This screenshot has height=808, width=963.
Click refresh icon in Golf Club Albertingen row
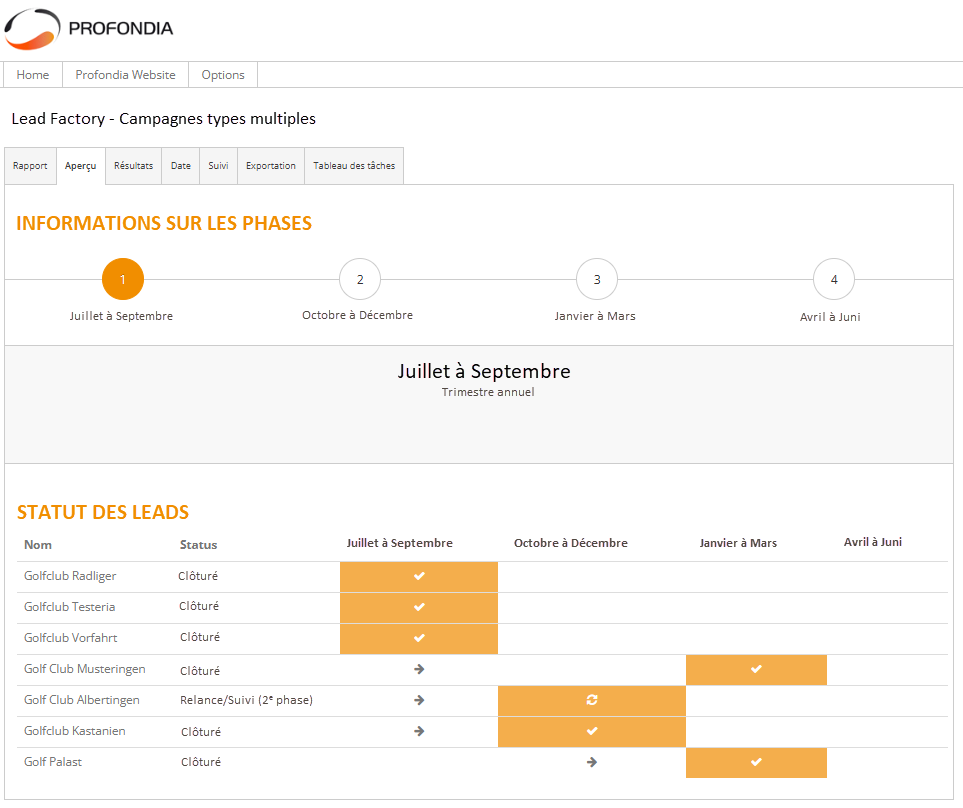(592, 700)
